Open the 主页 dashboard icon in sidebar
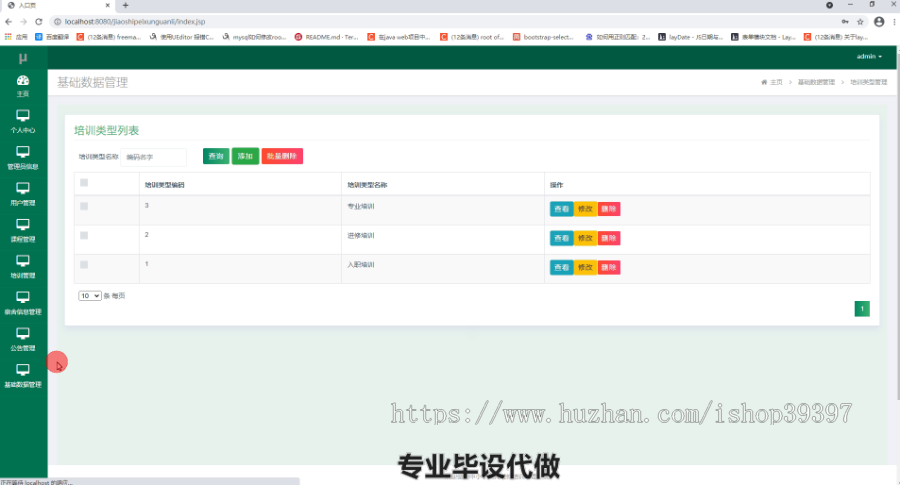The width and height of the screenshot is (900, 485). (23, 86)
